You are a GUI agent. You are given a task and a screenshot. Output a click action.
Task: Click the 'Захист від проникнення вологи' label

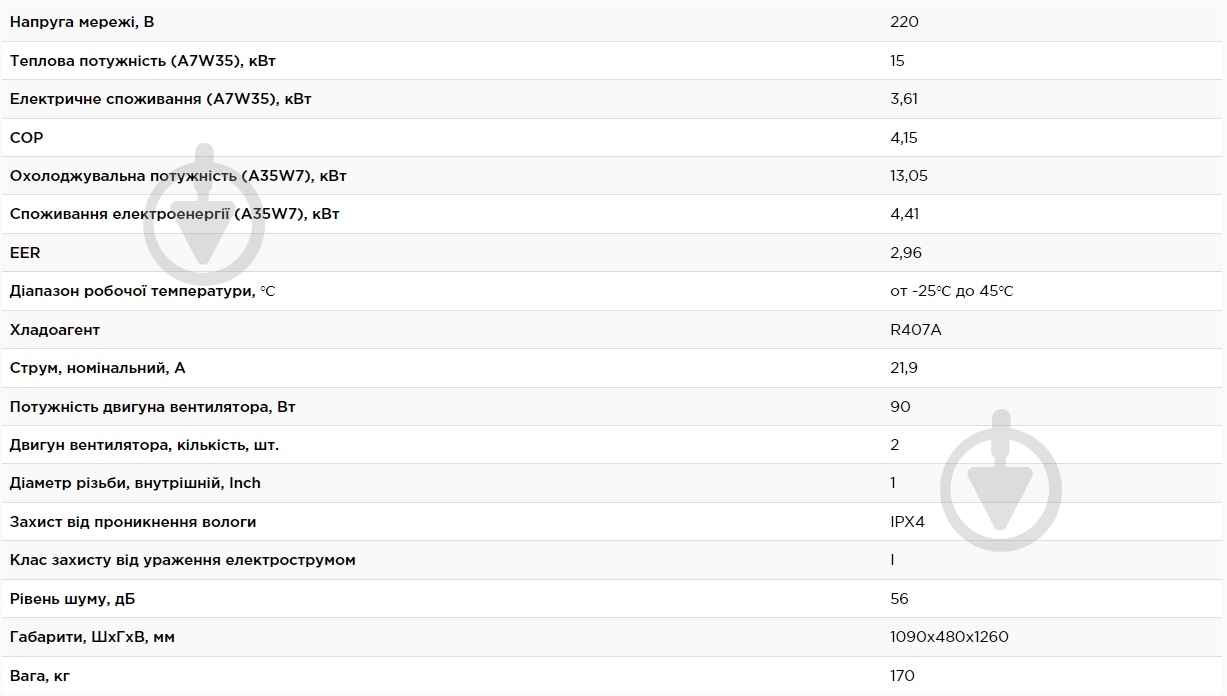tap(133, 522)
